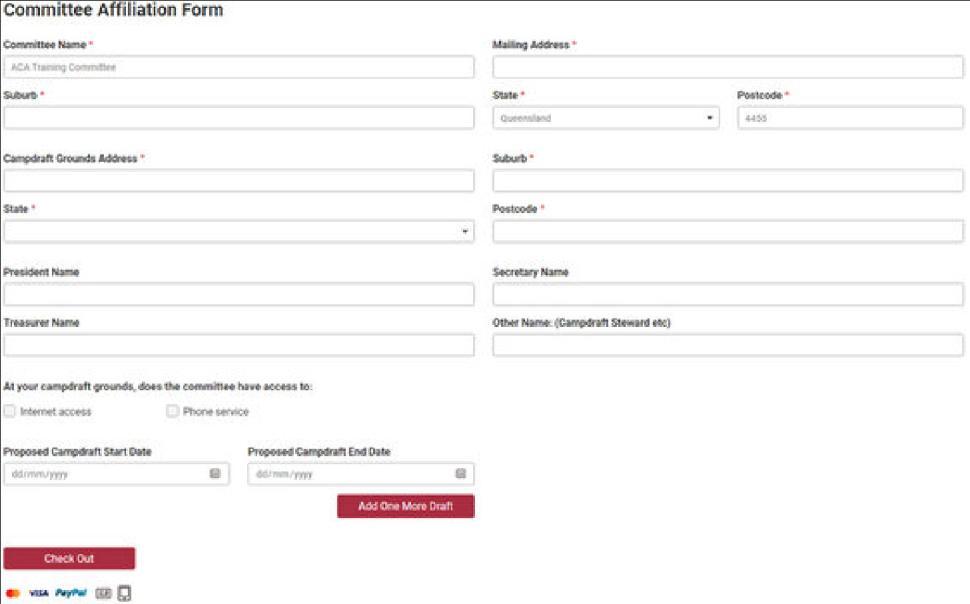Open the End Date calendar picker icon
Image resolution: width=970 pixels, height=604 pixels.
pyautogui.click(x=461, y=474)
